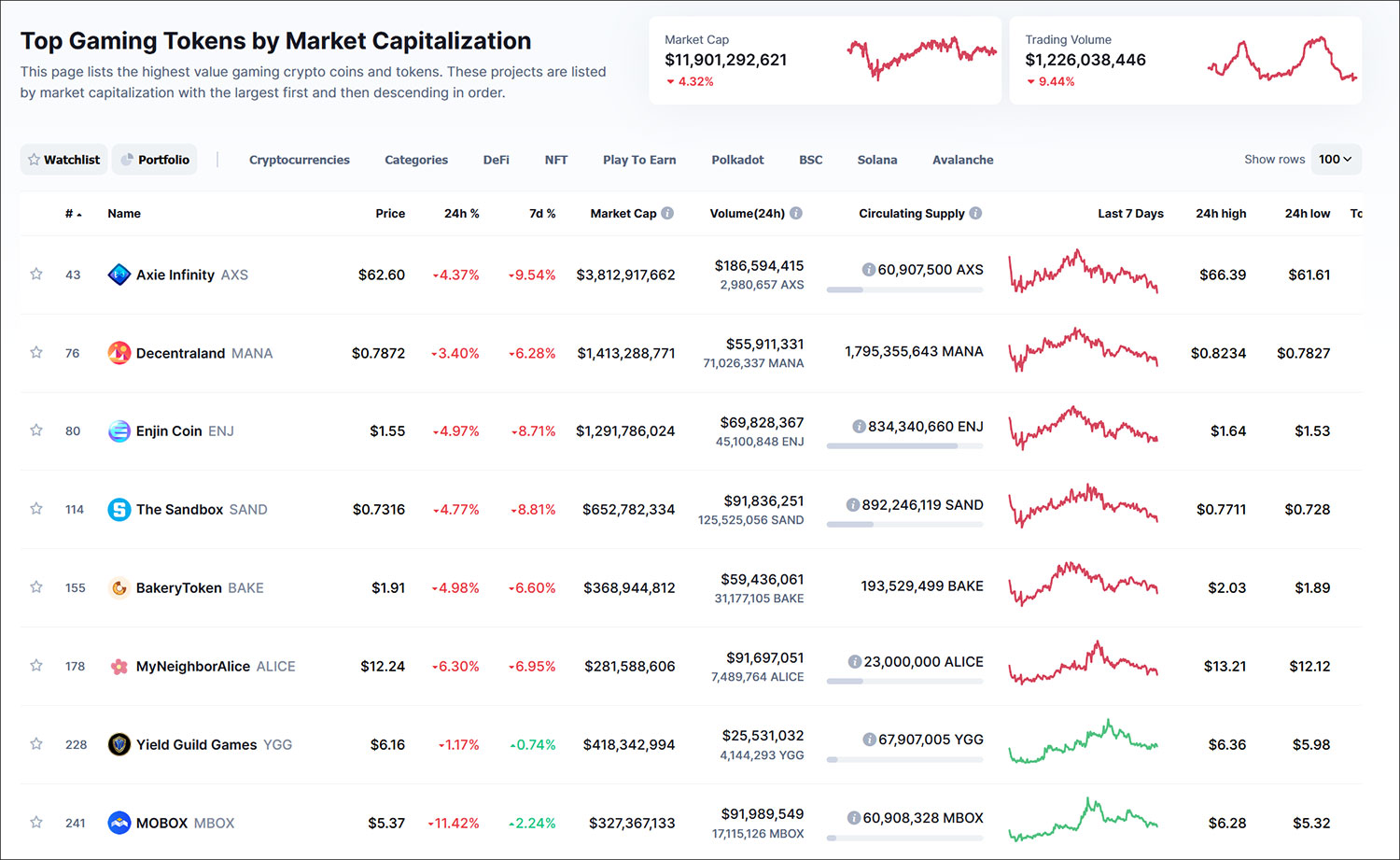Viewport: 1400px width, 860px height.
Task: Open the Watchlist button
Action: (63, 160)
